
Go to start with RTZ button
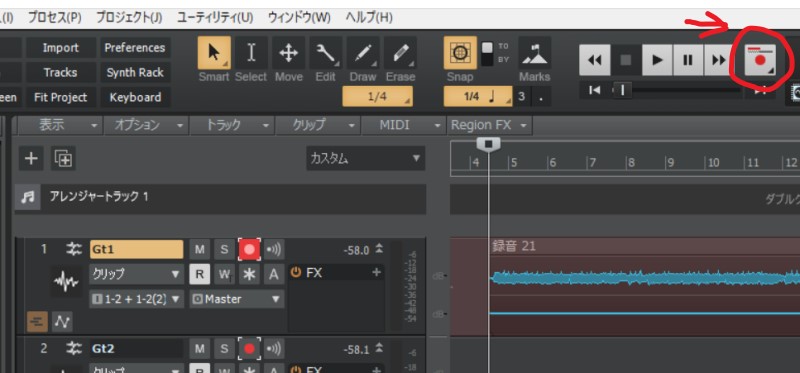(x=594, y=90)
